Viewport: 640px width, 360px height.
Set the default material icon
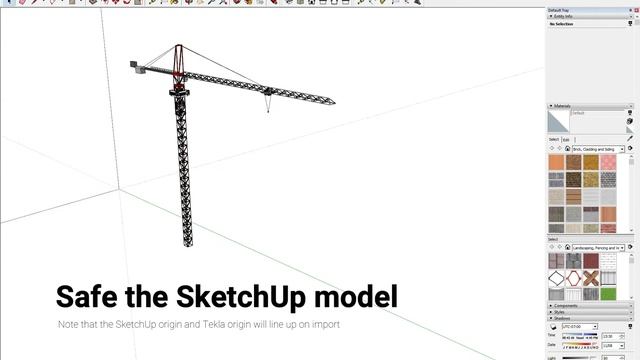tap(630, 130)
